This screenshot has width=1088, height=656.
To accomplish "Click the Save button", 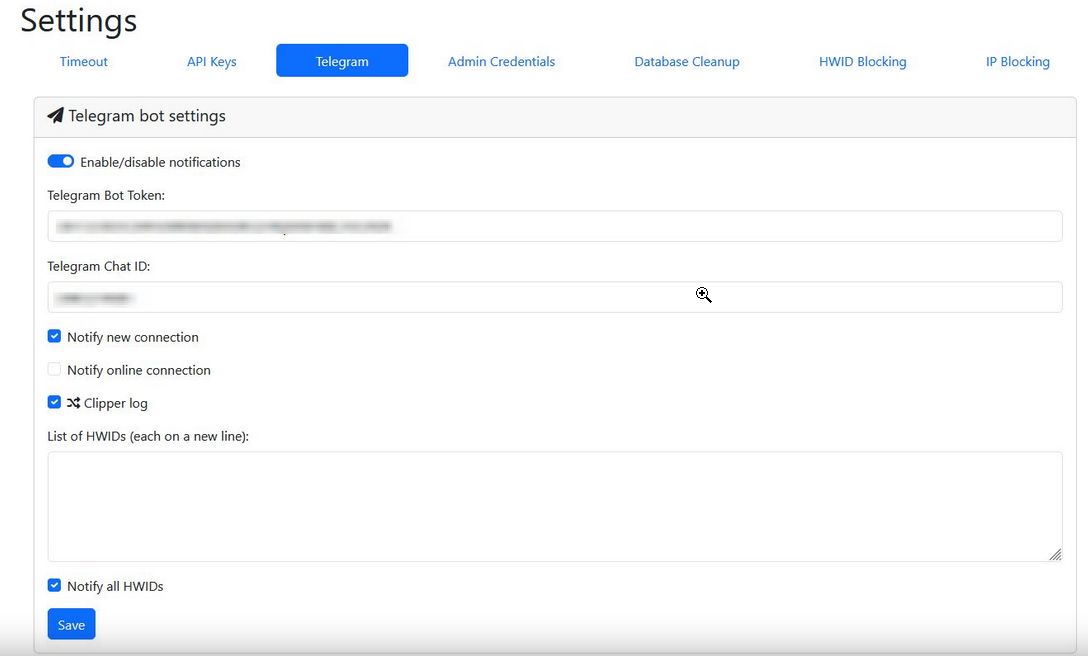I will tap(71, 624).
